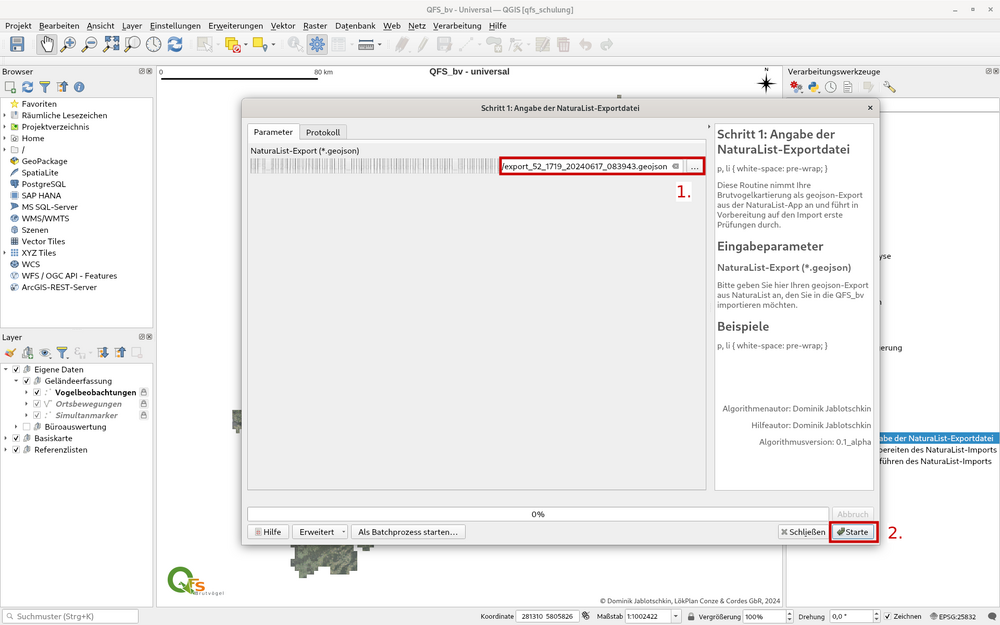Browse for file with the ... button
Screen dimensions: 1000x625
(695, 166)
